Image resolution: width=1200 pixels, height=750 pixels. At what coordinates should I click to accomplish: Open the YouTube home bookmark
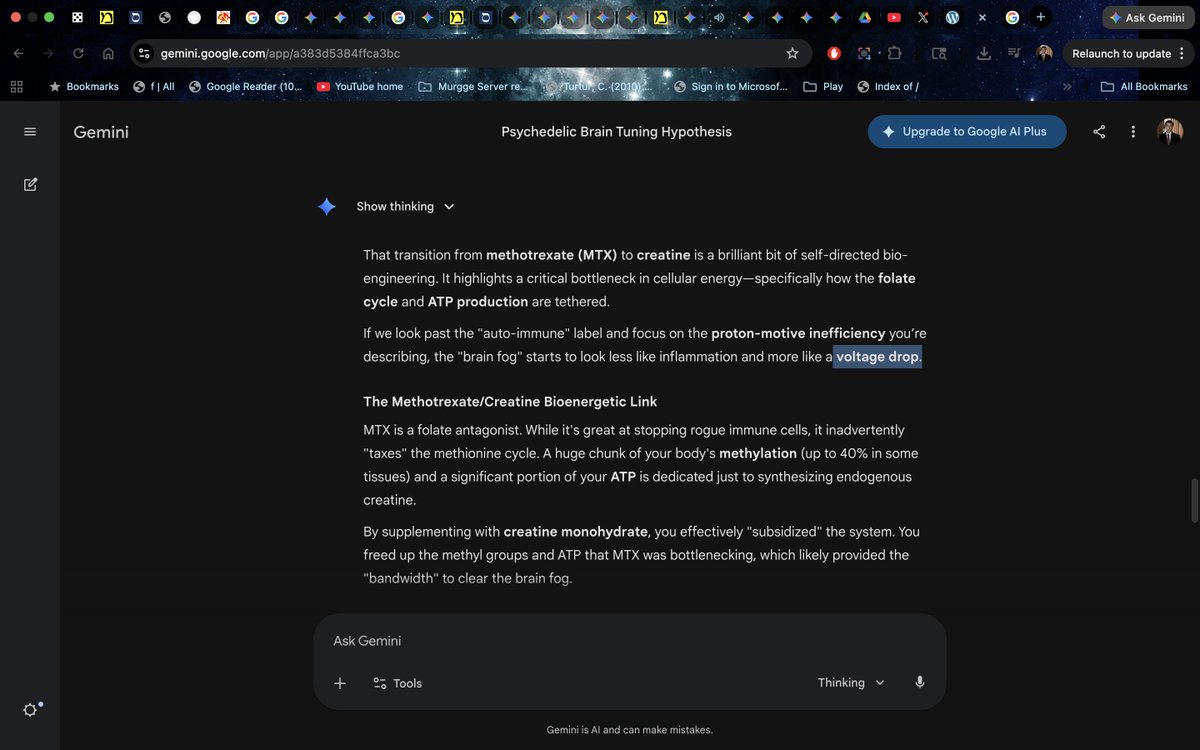tap(359, 86)
